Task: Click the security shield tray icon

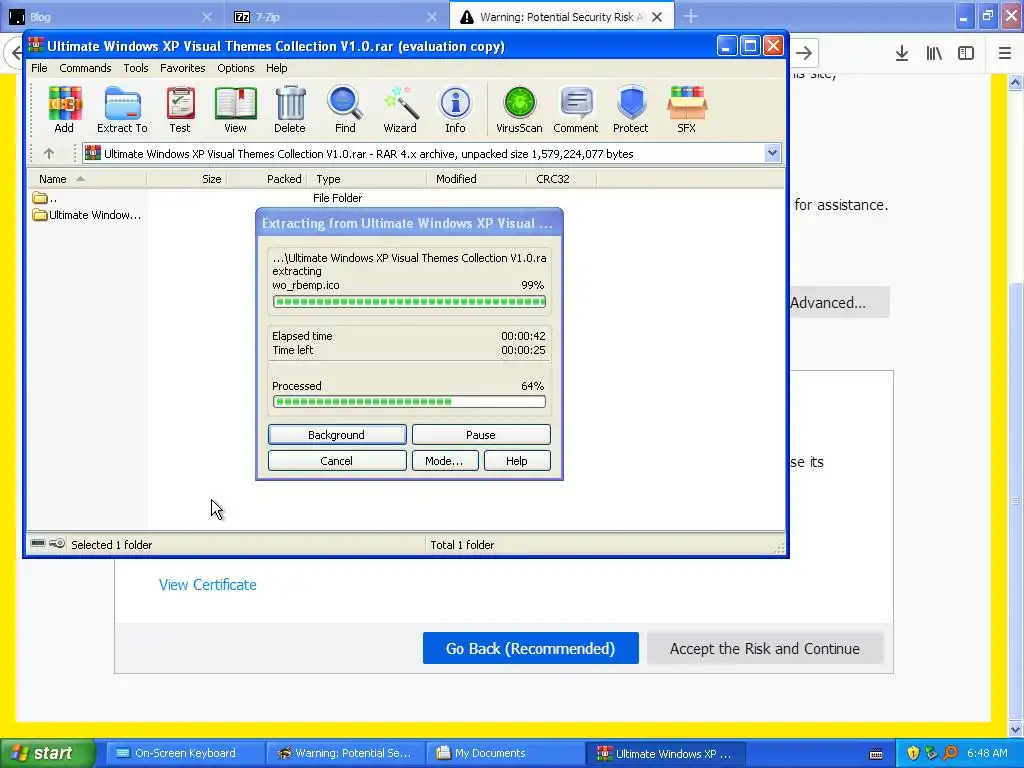Action: point(913,754)
